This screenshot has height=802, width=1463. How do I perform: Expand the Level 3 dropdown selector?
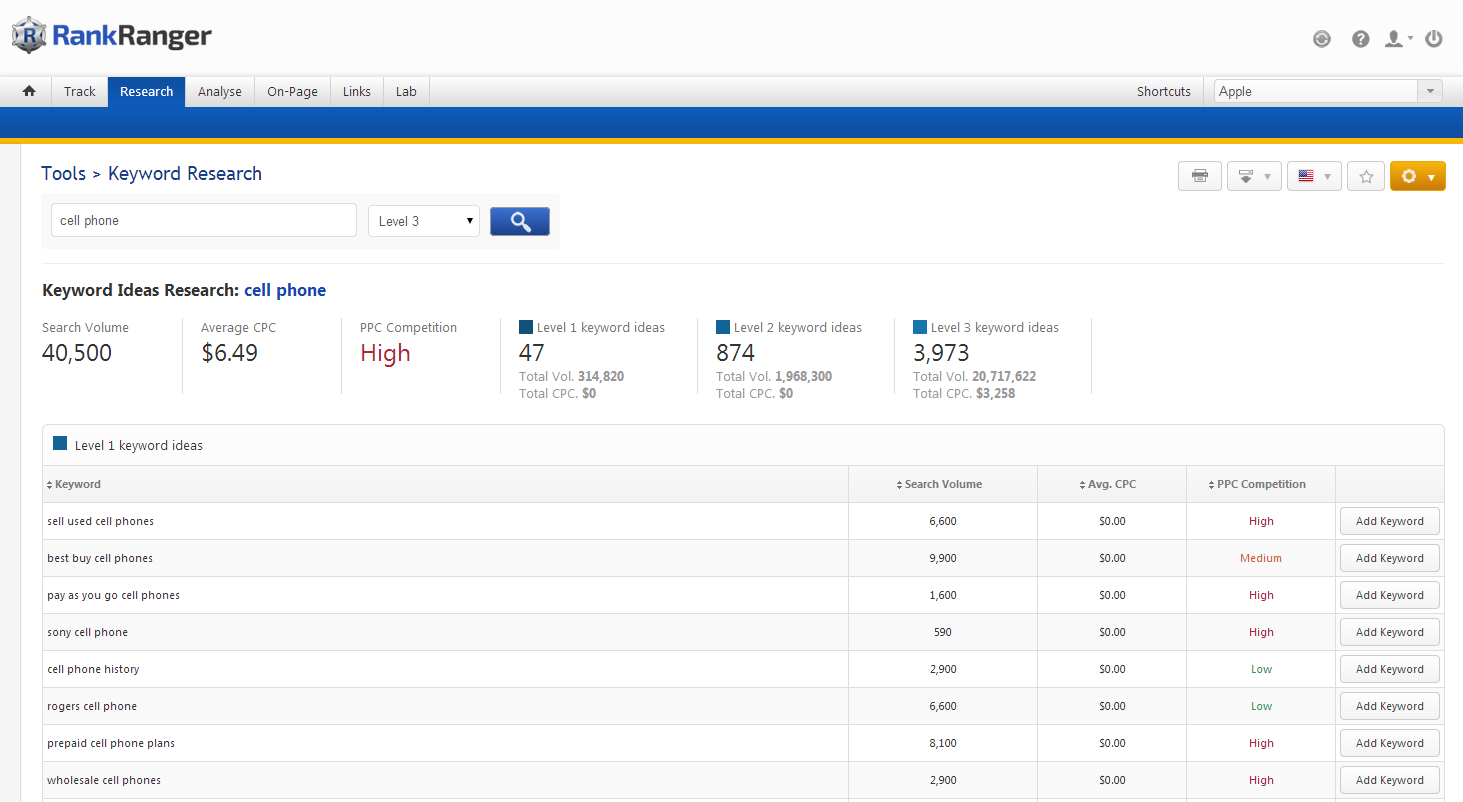coord(424,221)
